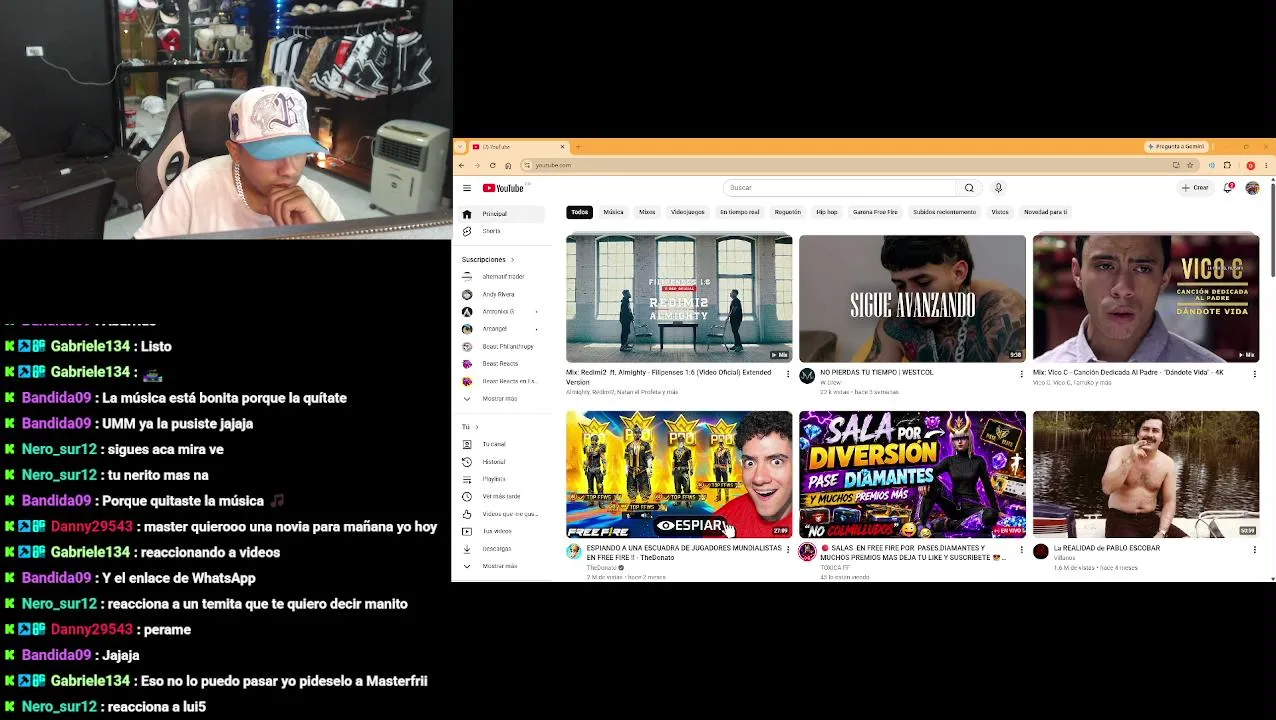This screenshot has height=720, width=1276.
Task: Open options menu for Vico C mix
Action: pos(1255,374)
